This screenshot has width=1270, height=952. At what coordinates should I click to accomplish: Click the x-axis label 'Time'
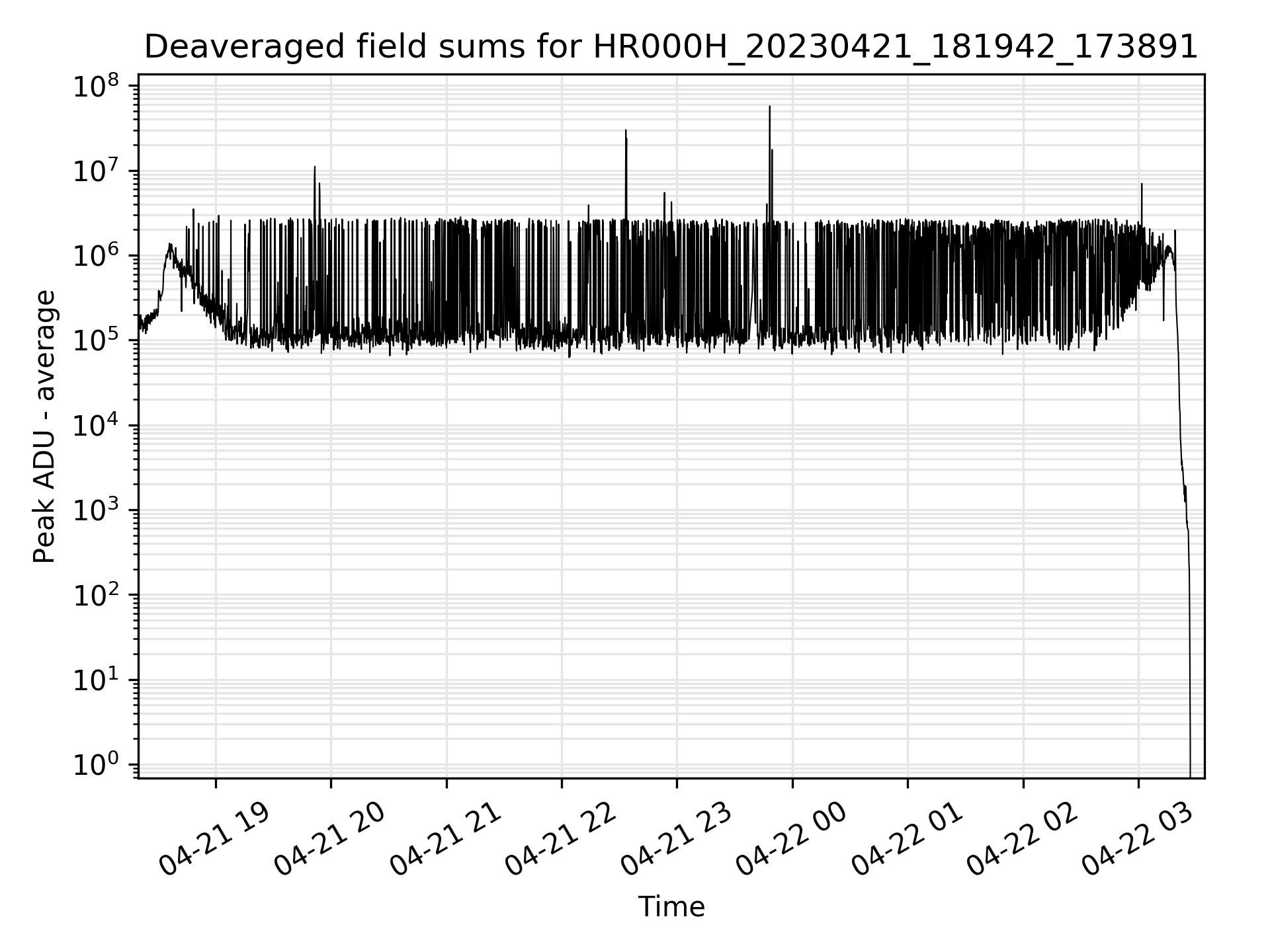pos(671,907)
